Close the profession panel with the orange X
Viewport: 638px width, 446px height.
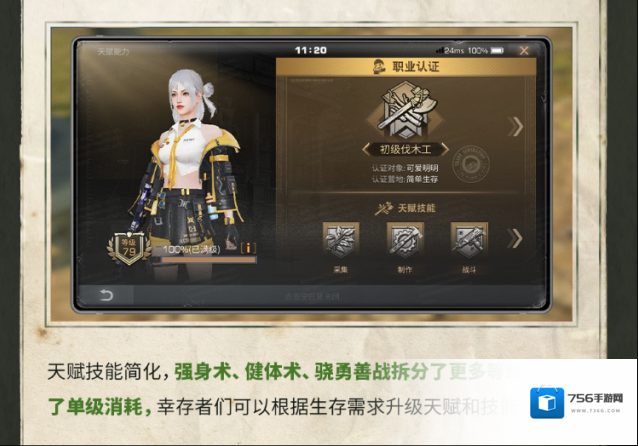pyautogui.click(x=524, y=50)
